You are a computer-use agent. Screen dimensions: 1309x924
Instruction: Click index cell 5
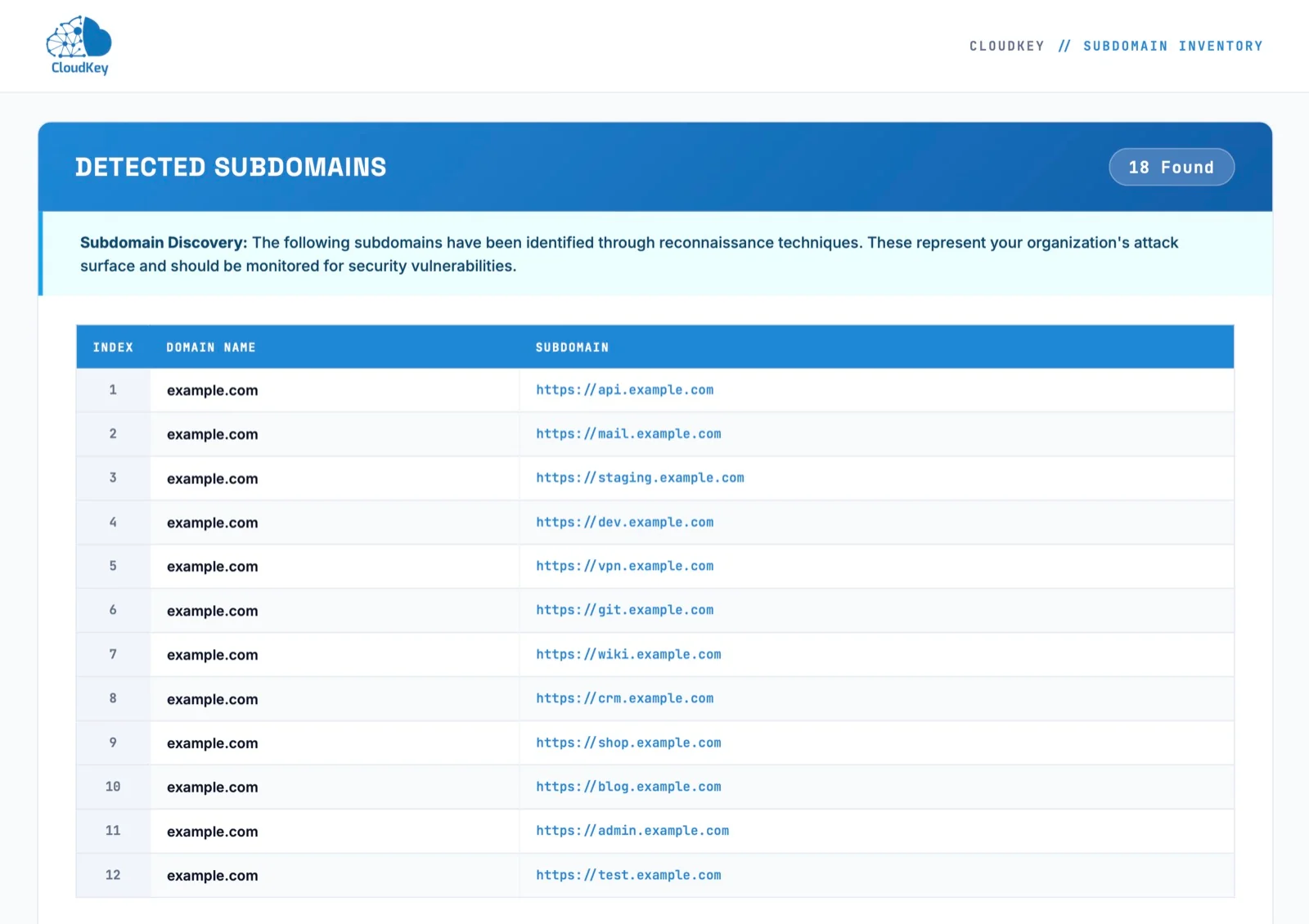[x=113, y=567]
